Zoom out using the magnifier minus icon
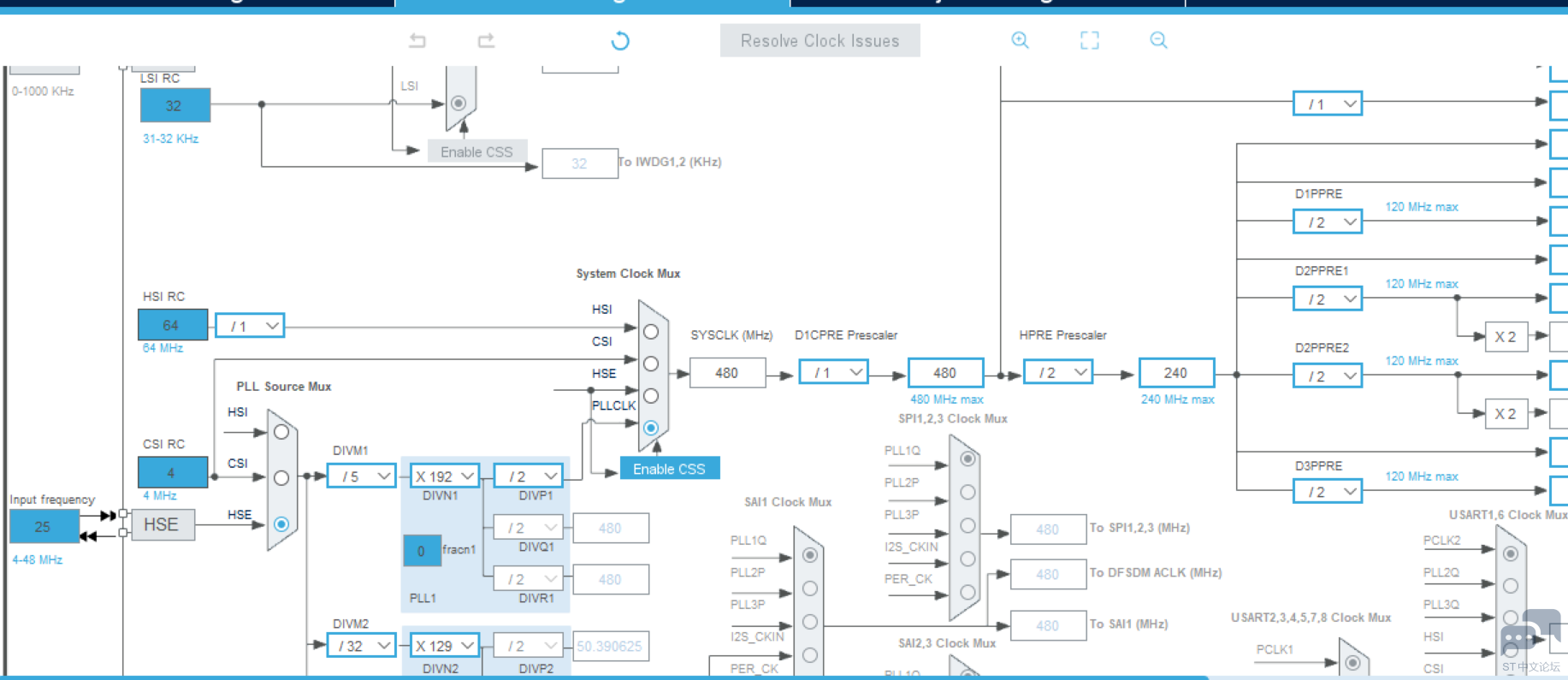This screenshot has width=1568, height=680. tap(1158, 40)
